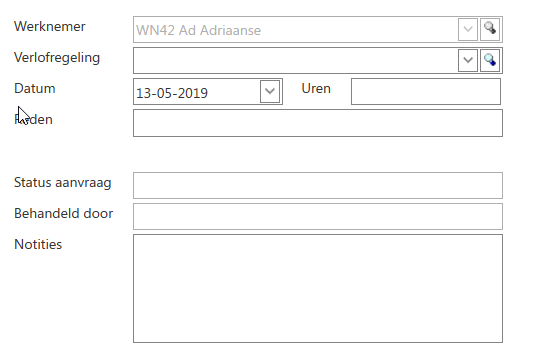This screenshot has width=533, height=363.
Task: Open the Verlofregeling search magnifier icon
Action: point(490,60)
